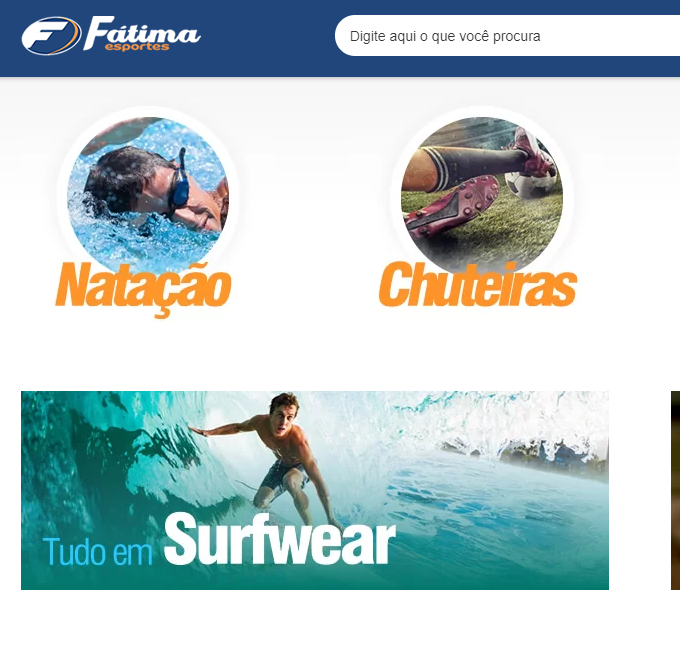Click the orange 'esportes' logo text

tap(137, 46)
